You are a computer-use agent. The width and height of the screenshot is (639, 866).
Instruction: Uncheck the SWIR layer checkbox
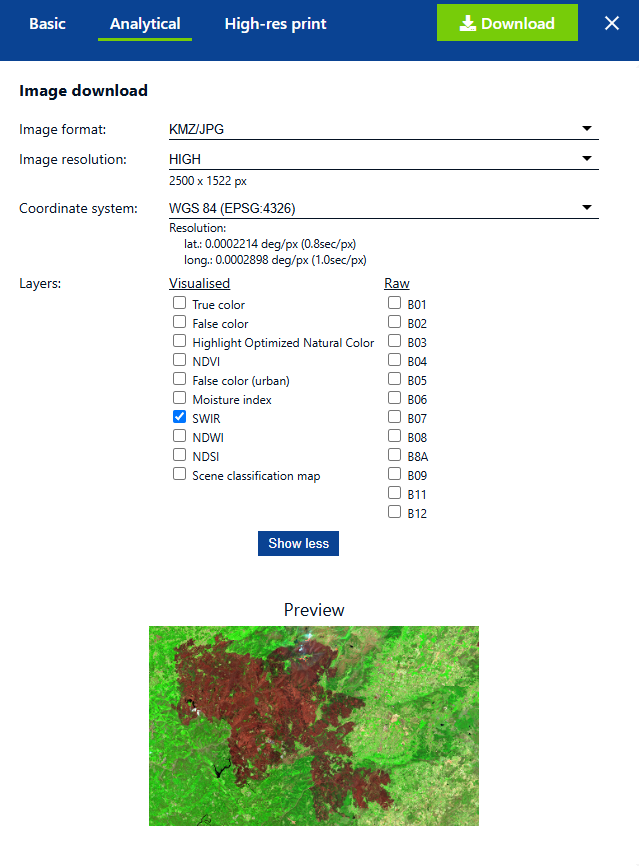(x=180, y=417)
